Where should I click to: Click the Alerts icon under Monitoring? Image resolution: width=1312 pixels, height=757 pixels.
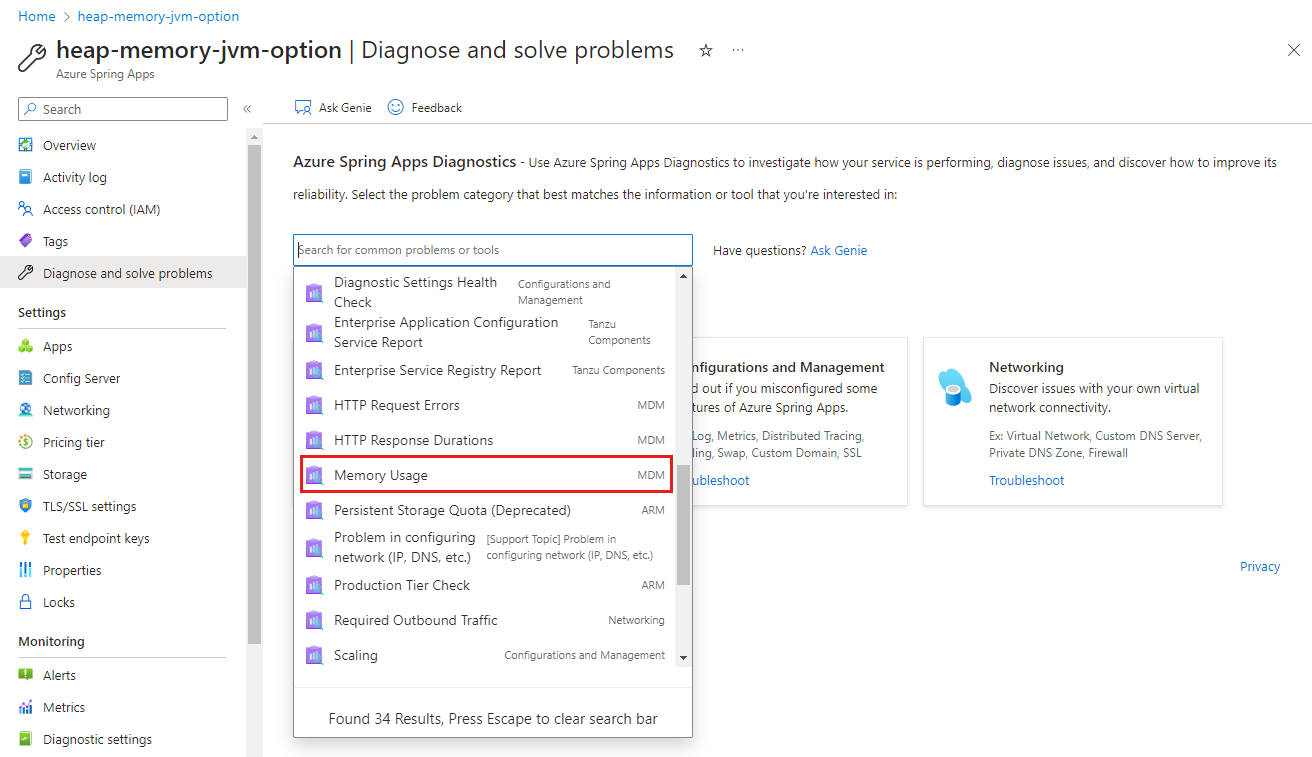click(x=26, y=675)
